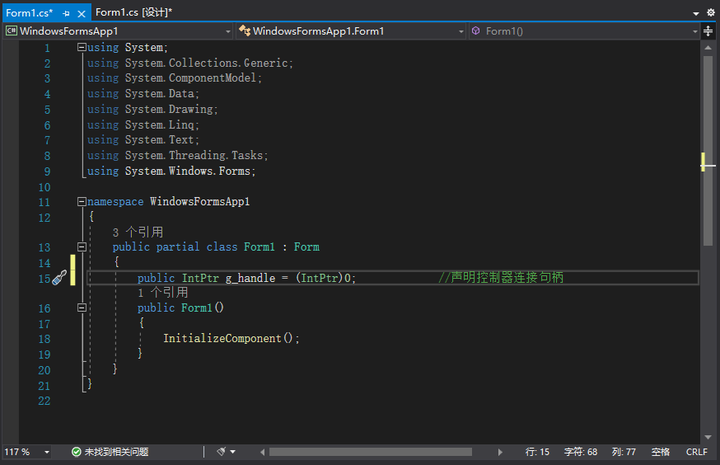Click the horizontal scrollbar thumb
This screenshot has height=465, width=720.
tap(371, 453)
